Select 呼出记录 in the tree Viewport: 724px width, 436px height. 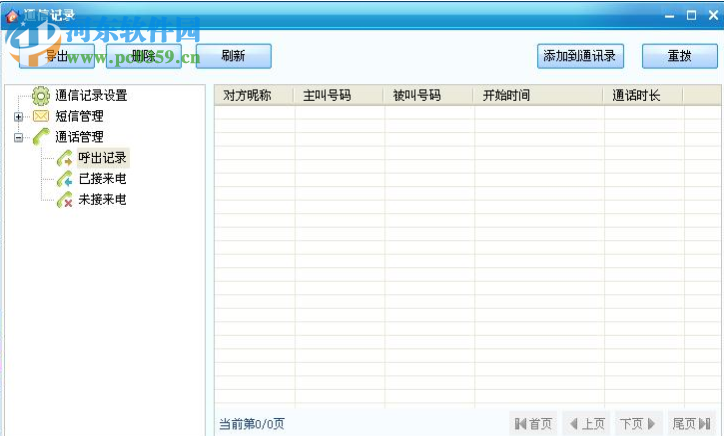[103, 158]
